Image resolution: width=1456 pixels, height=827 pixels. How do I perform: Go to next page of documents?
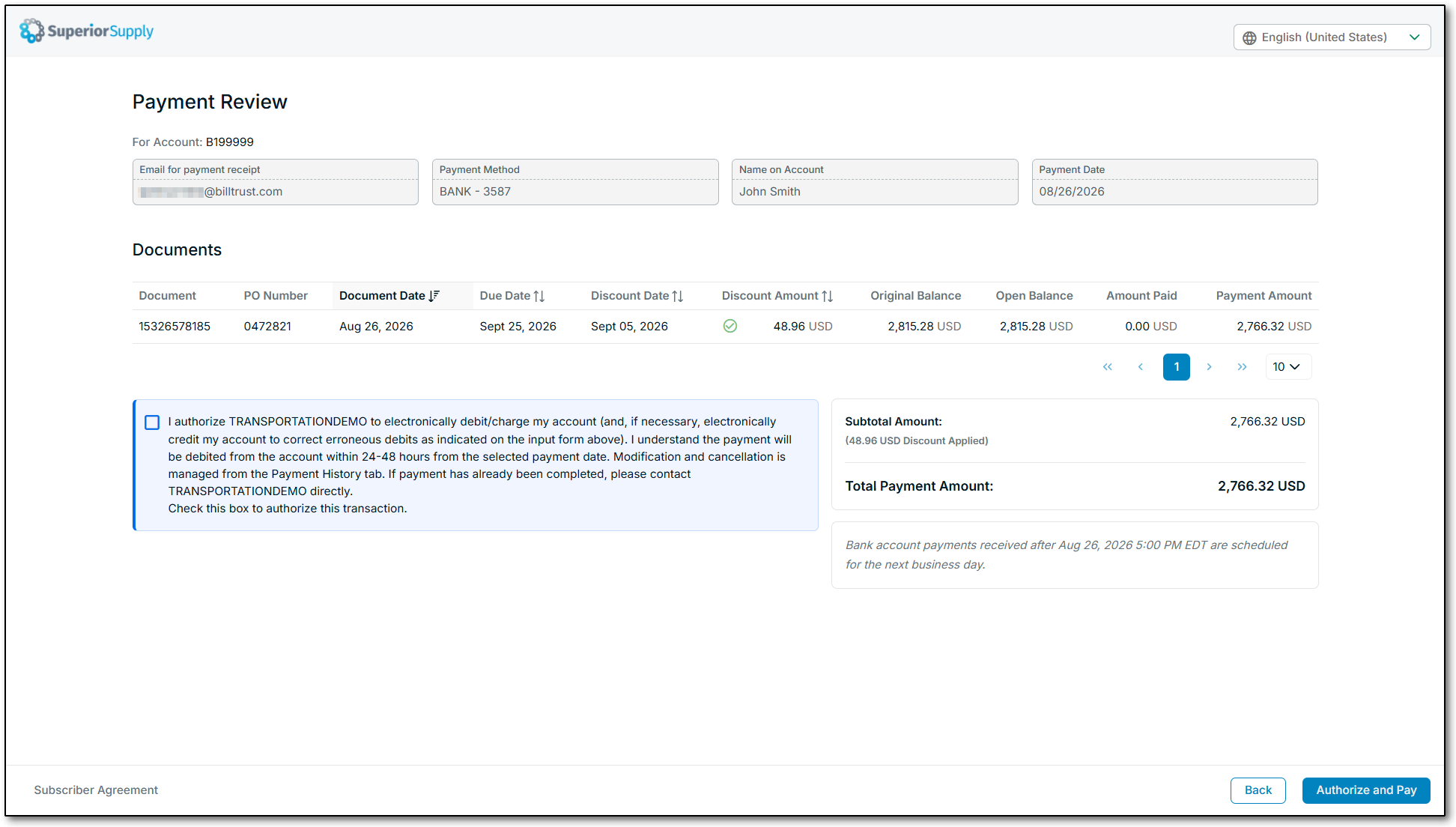pyautogui.click(x=1210, y=367)
